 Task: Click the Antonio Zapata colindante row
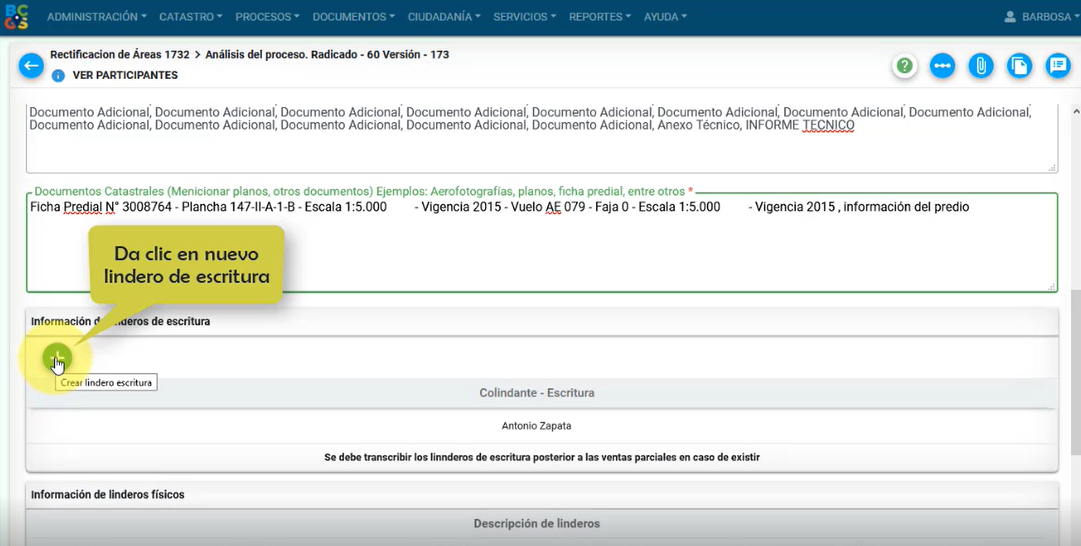coord(536,426)
